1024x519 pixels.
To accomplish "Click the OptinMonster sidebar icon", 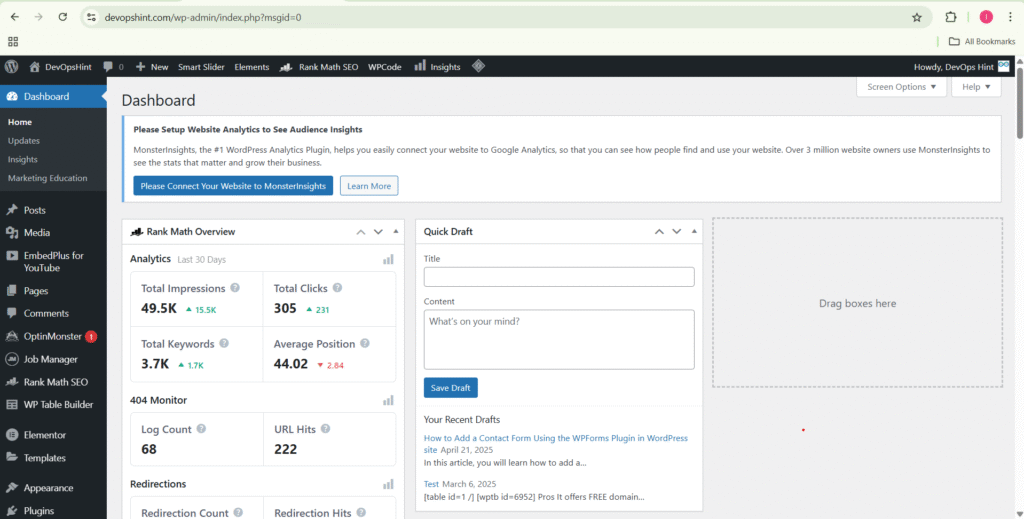I will click(x=12, y=337).
